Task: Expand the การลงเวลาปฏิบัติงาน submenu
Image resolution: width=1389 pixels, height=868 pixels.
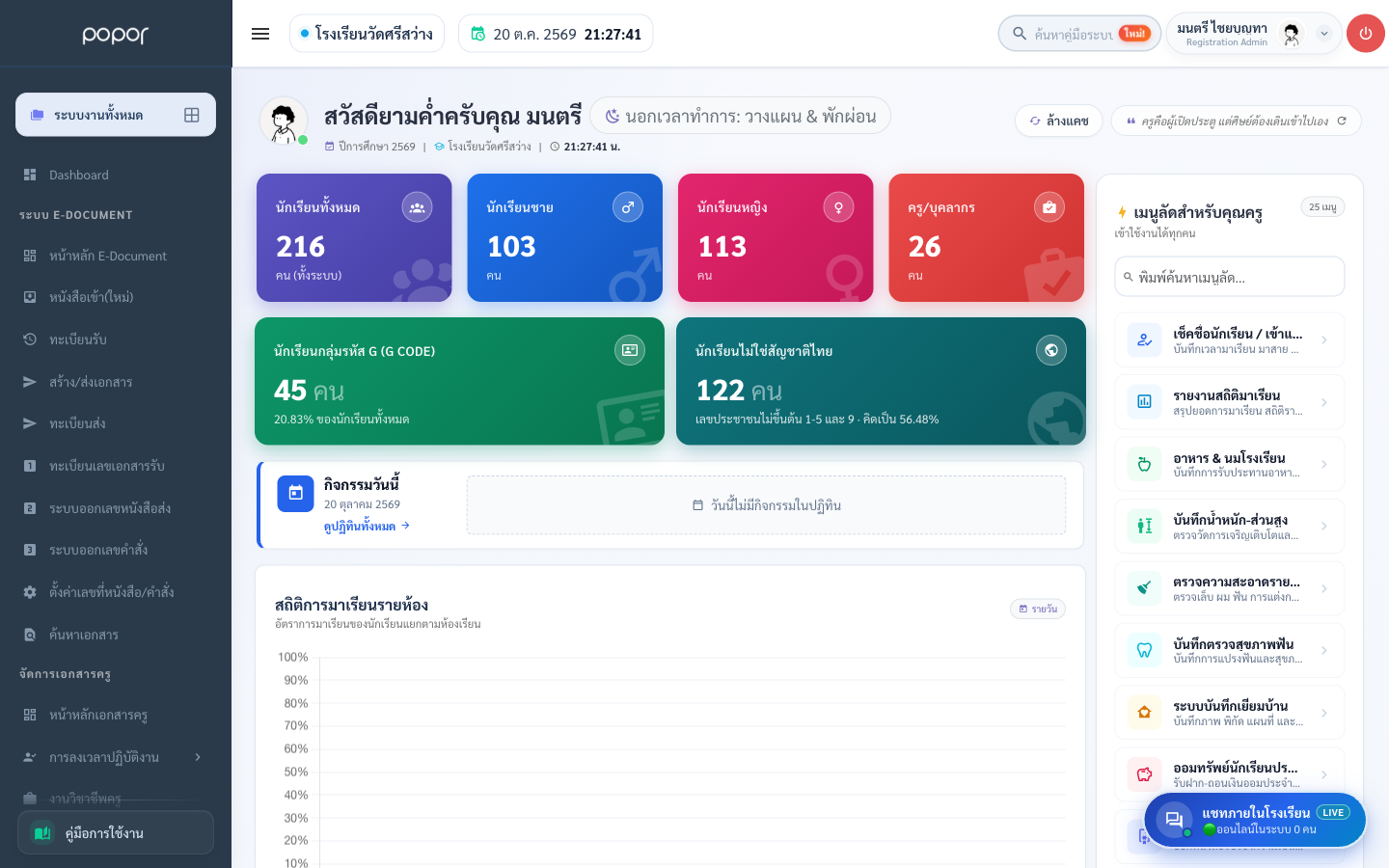Action: (198, 757)
